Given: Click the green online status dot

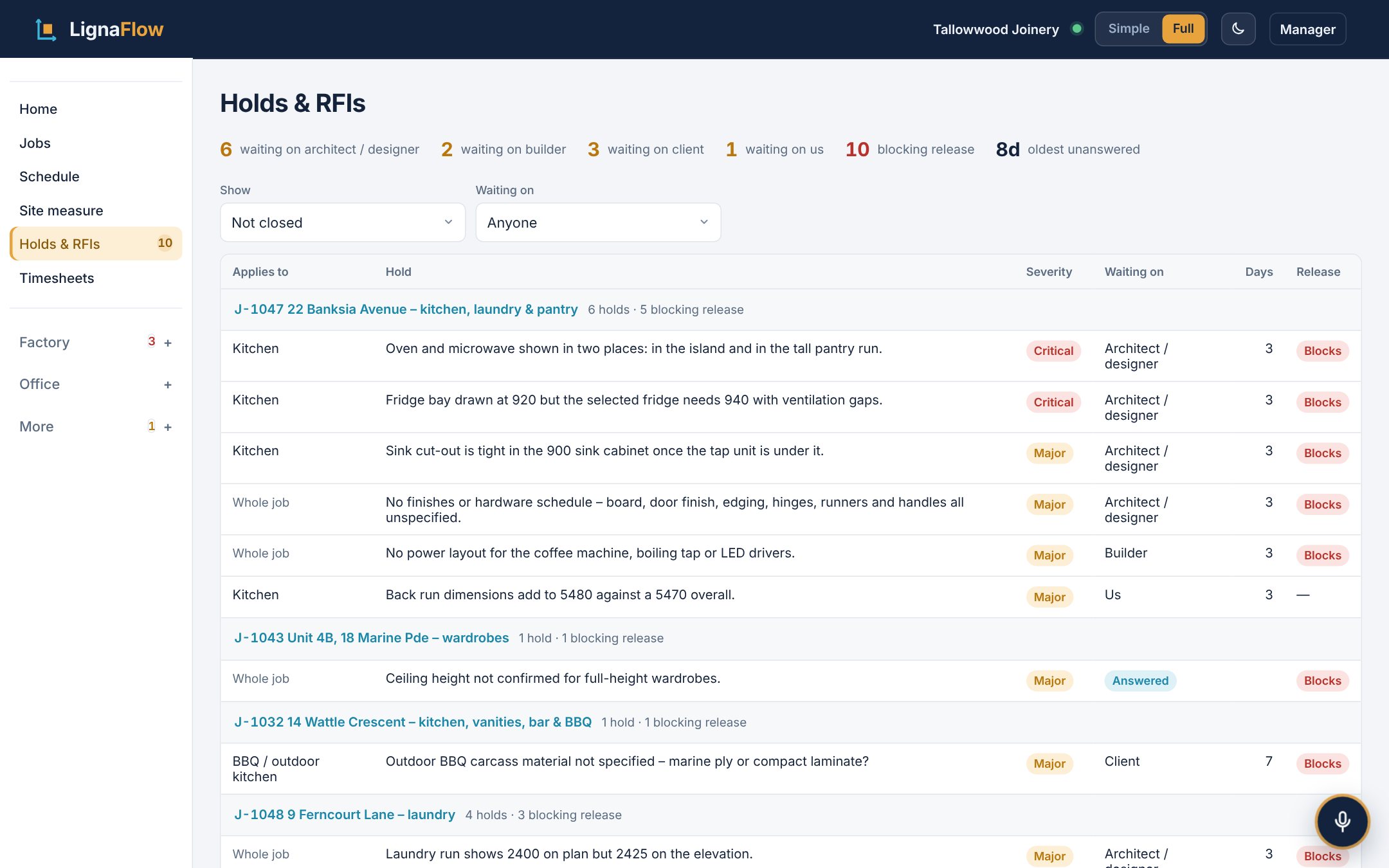Looking at the screenshot, I should pyautogui.click(x=1076, y=29).
